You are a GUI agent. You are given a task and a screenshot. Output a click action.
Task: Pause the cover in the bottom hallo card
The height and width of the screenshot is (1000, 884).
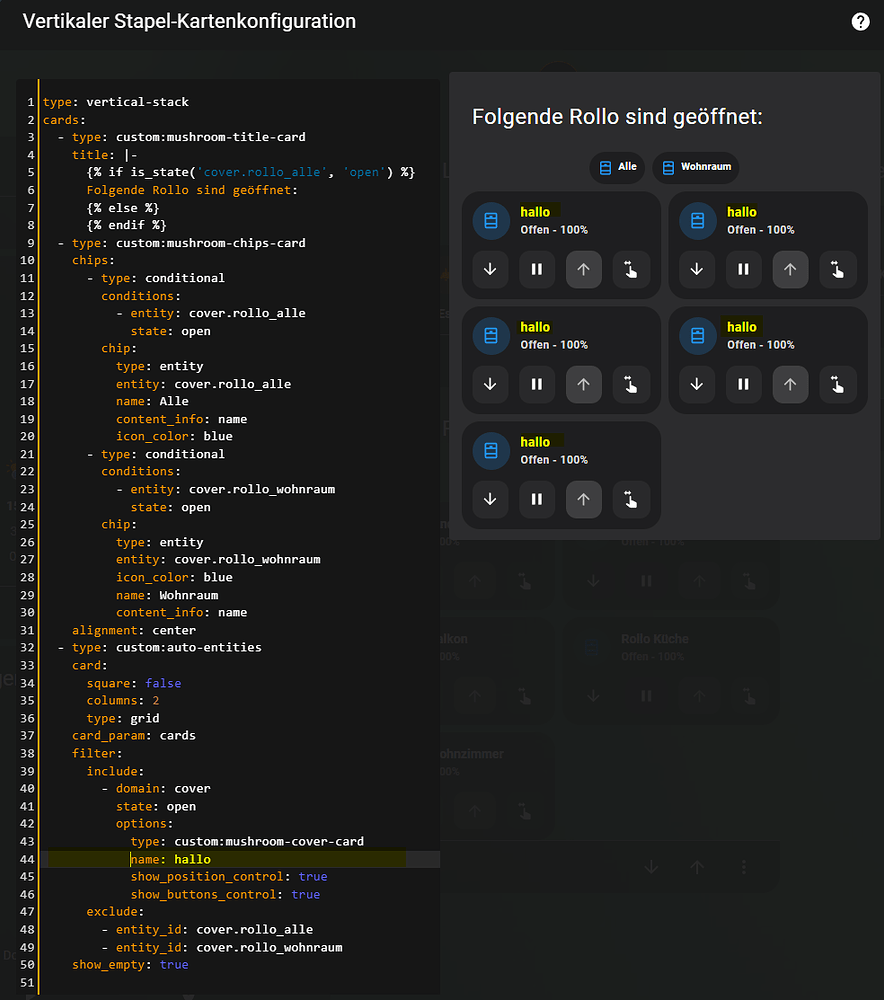click(537, 500)
